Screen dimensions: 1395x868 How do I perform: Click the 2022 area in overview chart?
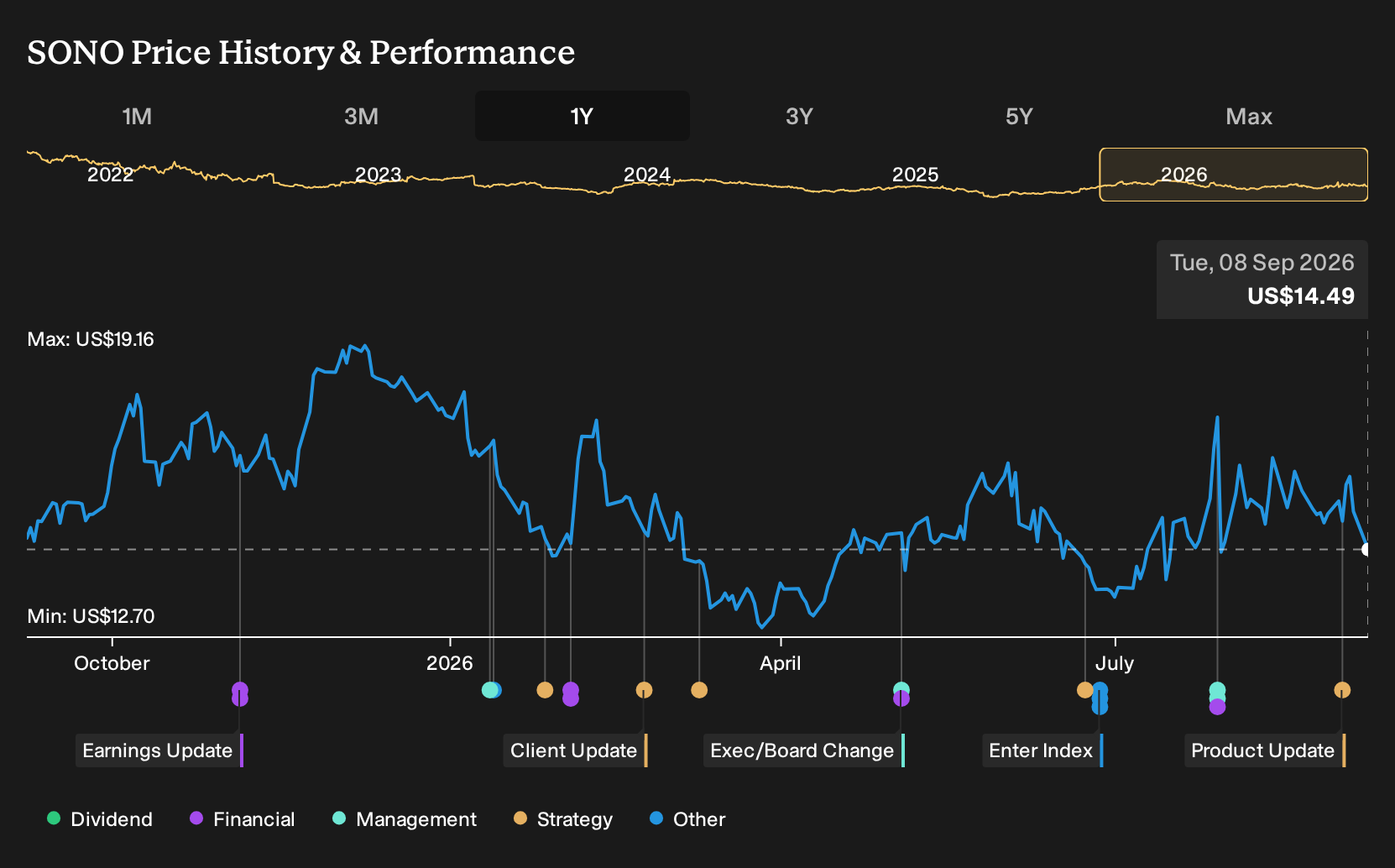click(x=111, y=175)
